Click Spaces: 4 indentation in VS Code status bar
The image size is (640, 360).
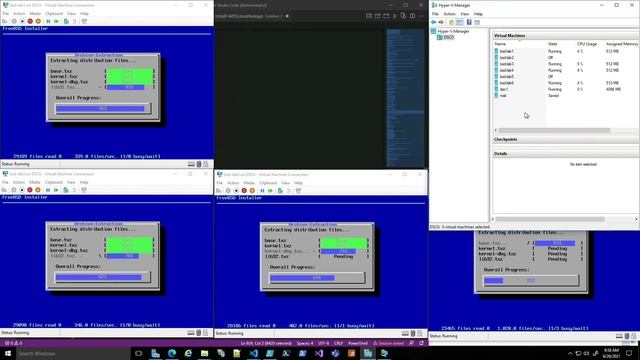tap(305, 343)
